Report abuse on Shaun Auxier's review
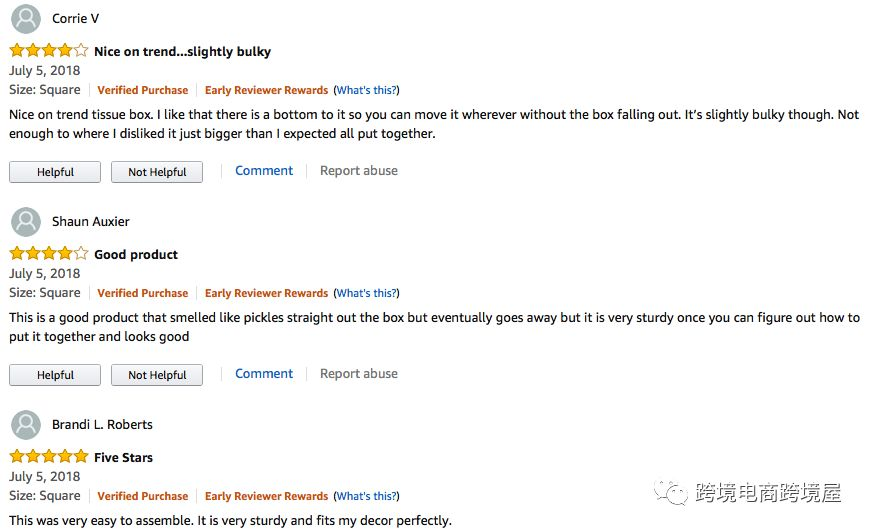 coord(358,374)
